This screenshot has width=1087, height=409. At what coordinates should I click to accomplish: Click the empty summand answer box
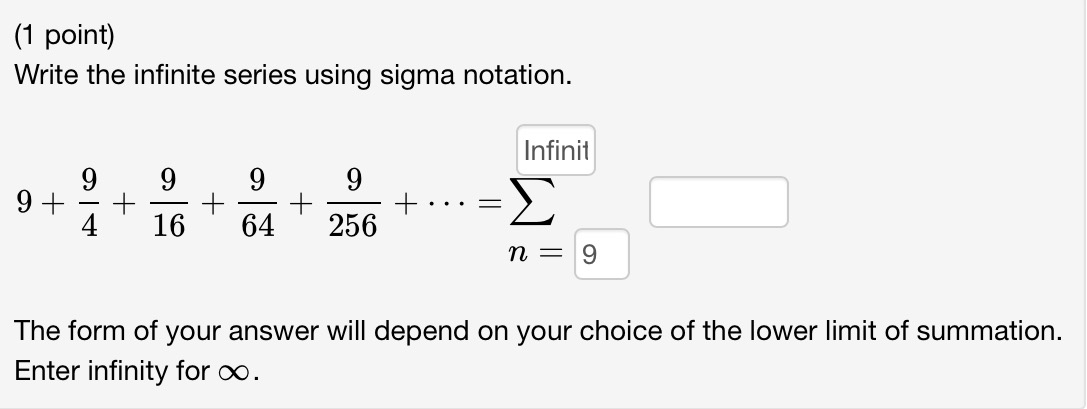(718, 202)
